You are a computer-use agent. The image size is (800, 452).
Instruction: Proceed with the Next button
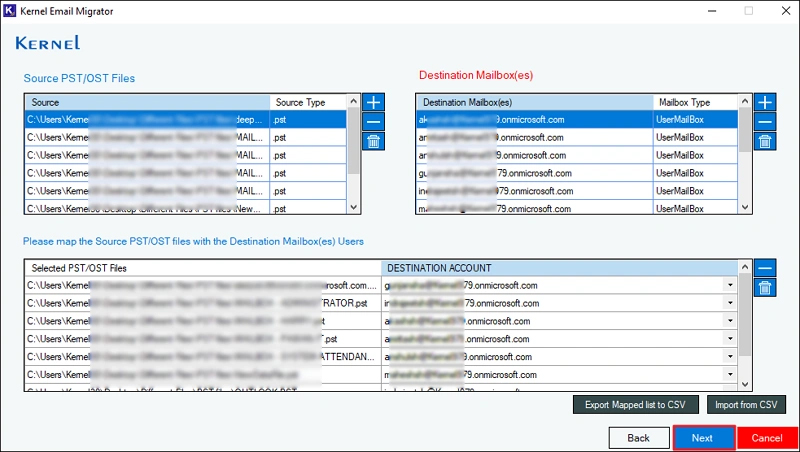coord(704,438)
